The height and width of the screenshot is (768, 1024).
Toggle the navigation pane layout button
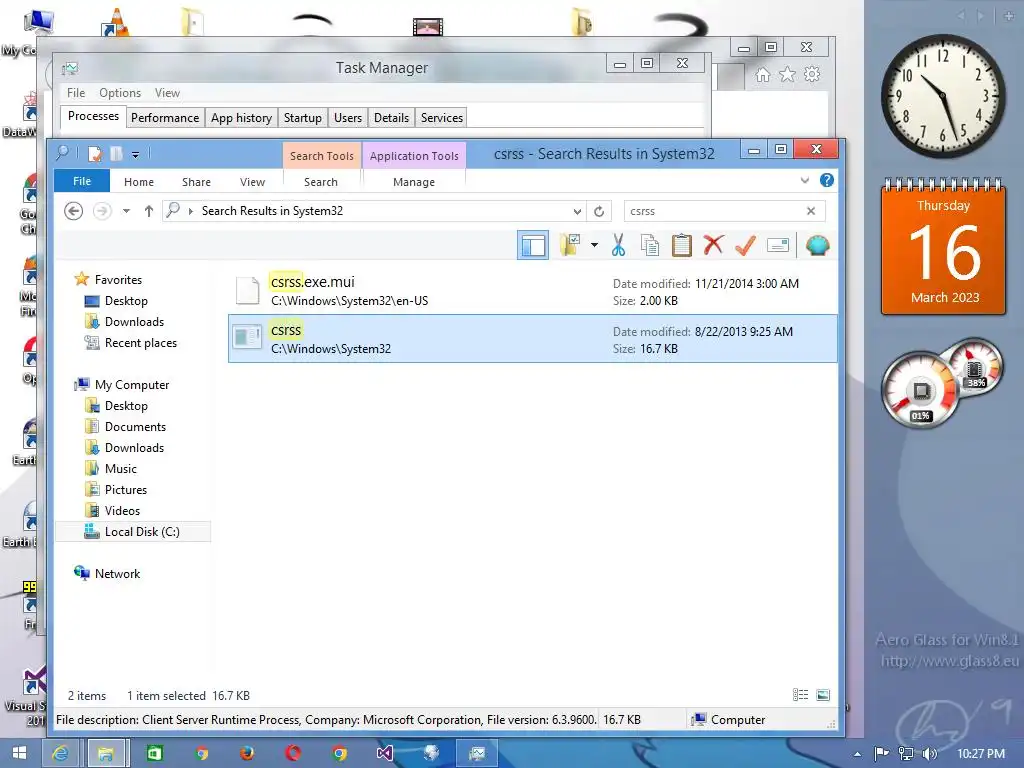533,246
